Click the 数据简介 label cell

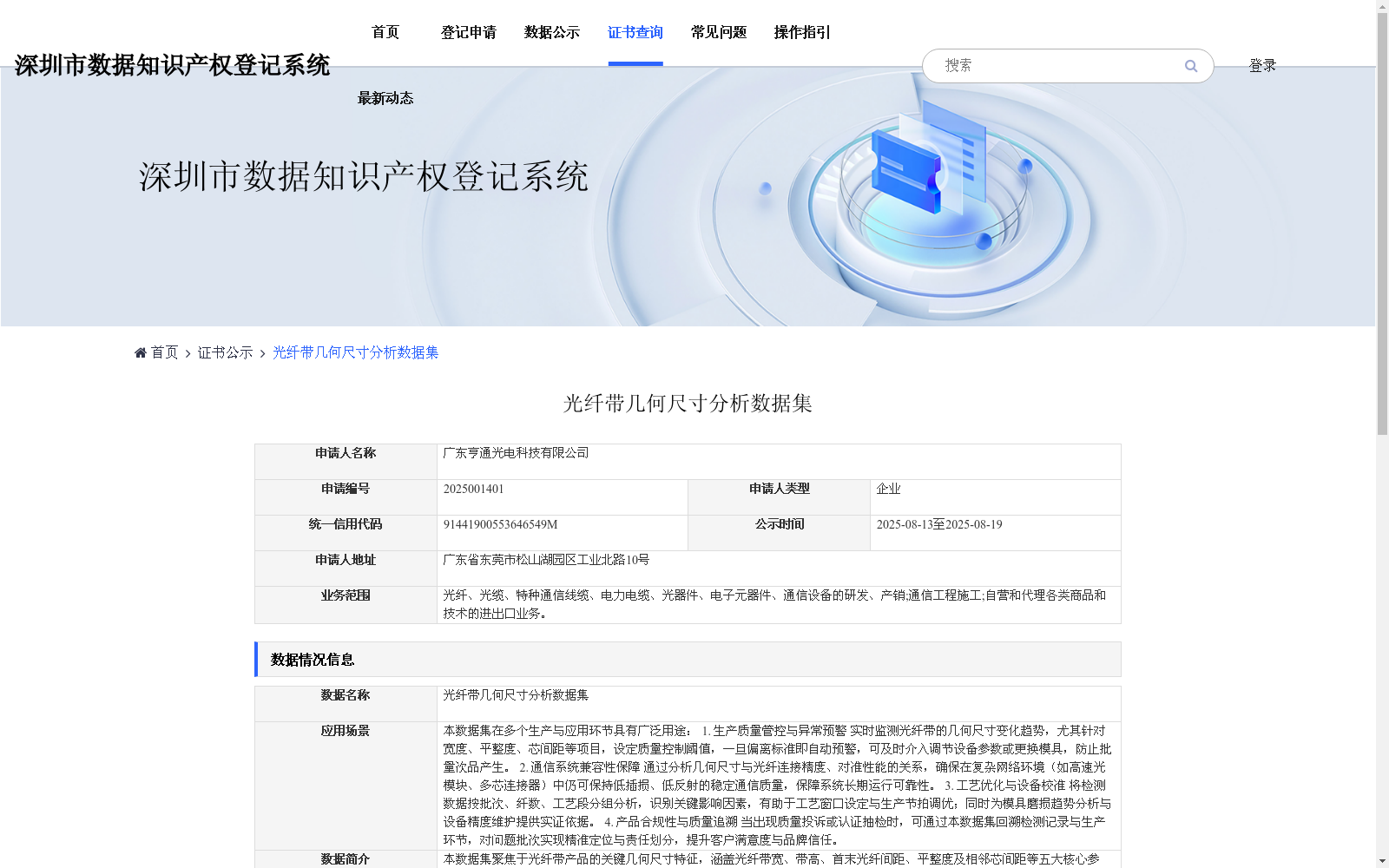[346, 859]
